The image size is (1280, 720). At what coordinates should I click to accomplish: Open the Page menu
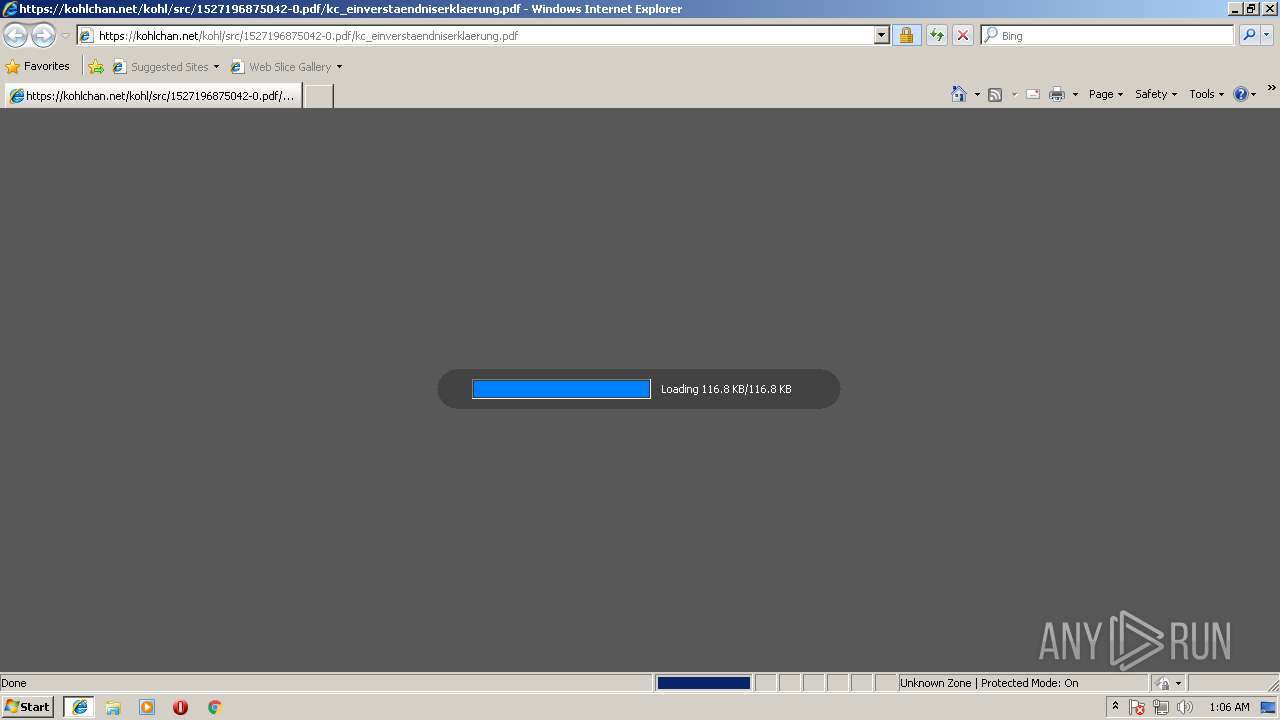[x=1106, y=94]
